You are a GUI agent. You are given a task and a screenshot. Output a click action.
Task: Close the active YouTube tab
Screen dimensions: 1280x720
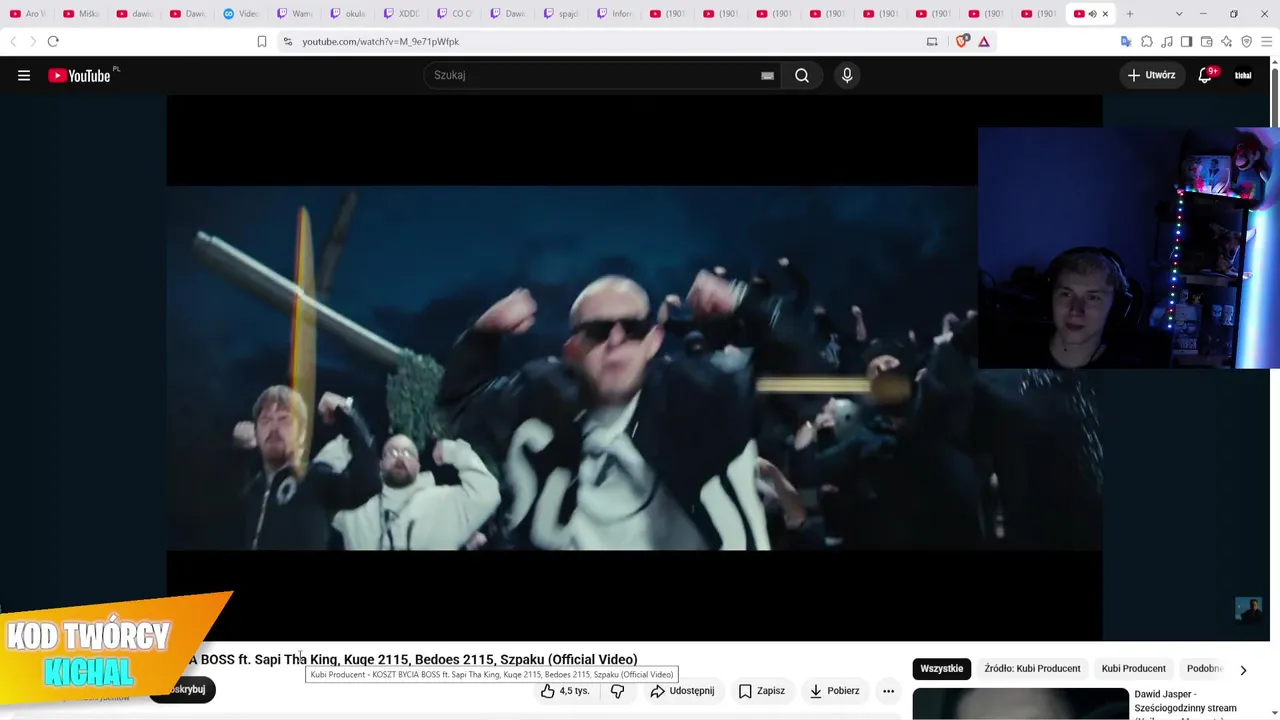pyautogui.click(x=1105, y=14)
